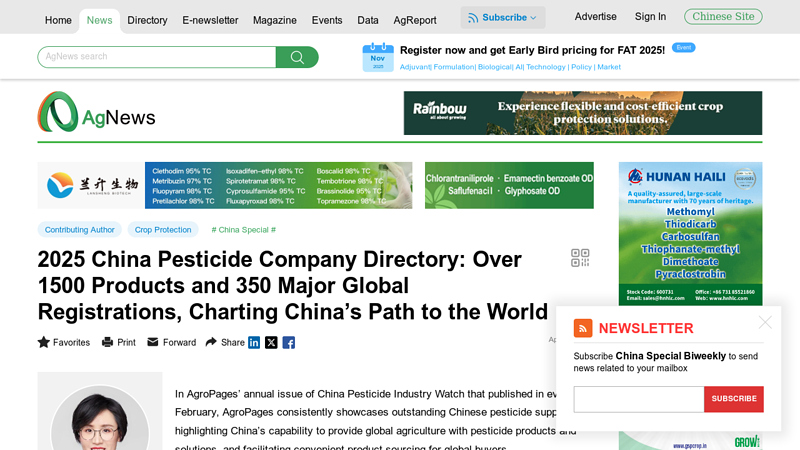Open the # China Special # topic
Viewport: 800px width, 450px height.
[243, 230]
